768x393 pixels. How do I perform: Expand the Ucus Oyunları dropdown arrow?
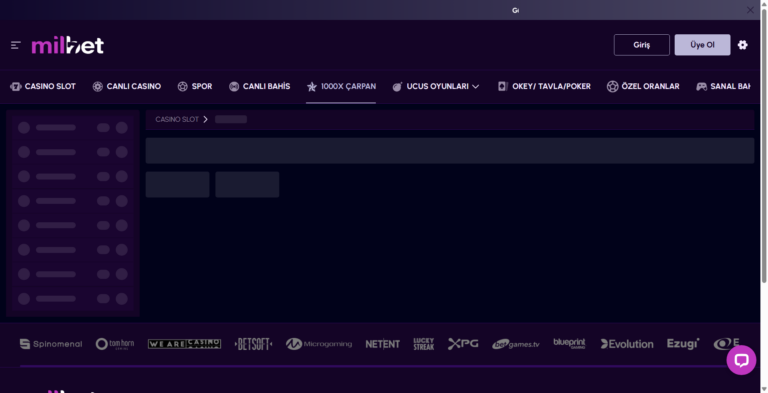tap(475, 87)
